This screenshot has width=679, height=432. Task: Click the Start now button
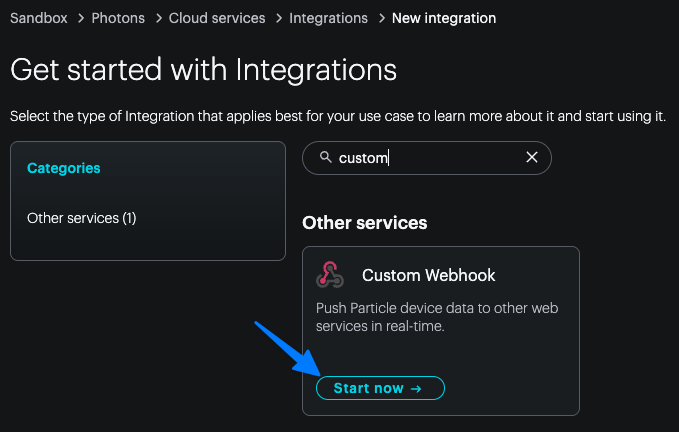[x=380, y=388]
